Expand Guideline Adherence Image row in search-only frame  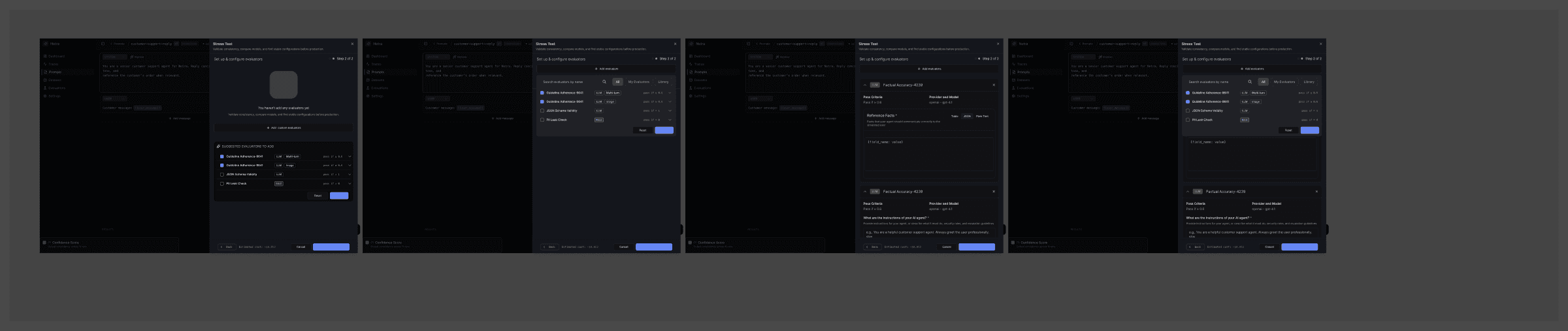coord(670,102)
